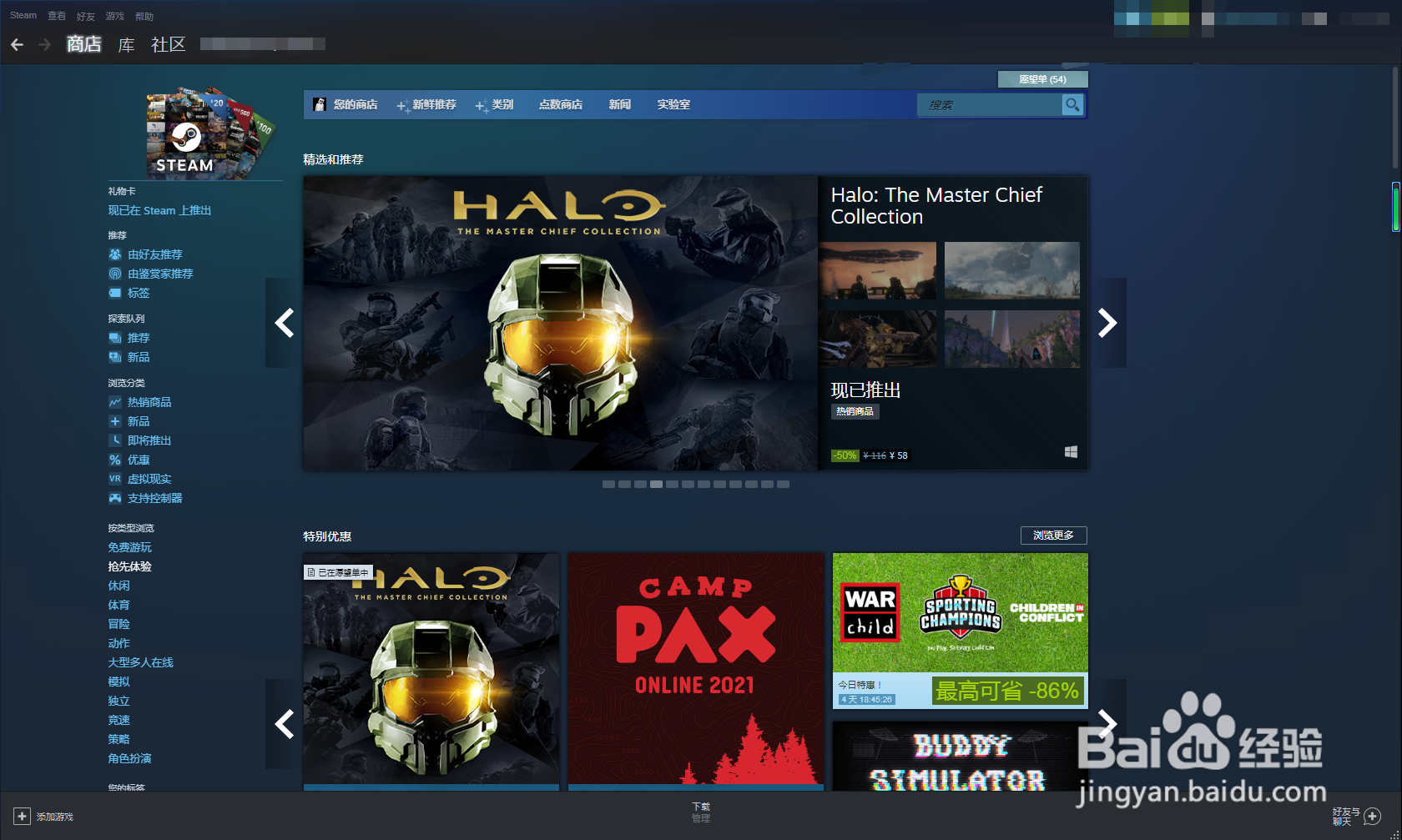The image size is (1402, 840).
Task: Go back with the left arrow
Action: point(17,44)
